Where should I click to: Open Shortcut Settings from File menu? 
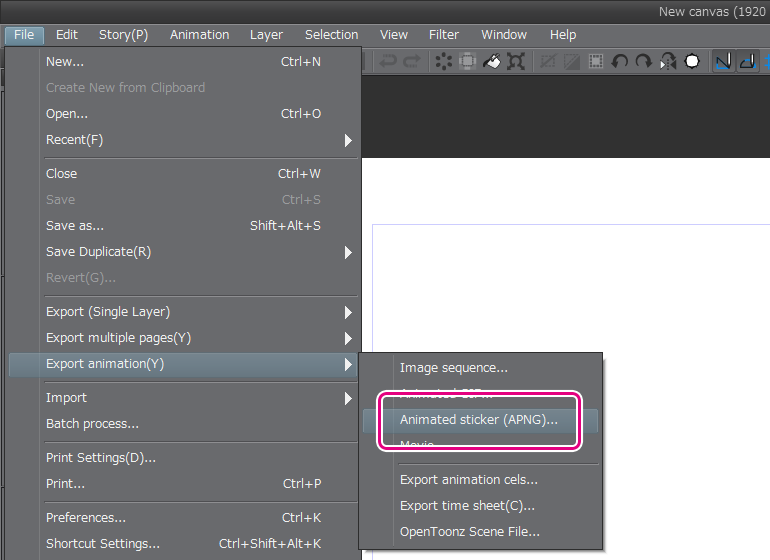click(103, 544)
